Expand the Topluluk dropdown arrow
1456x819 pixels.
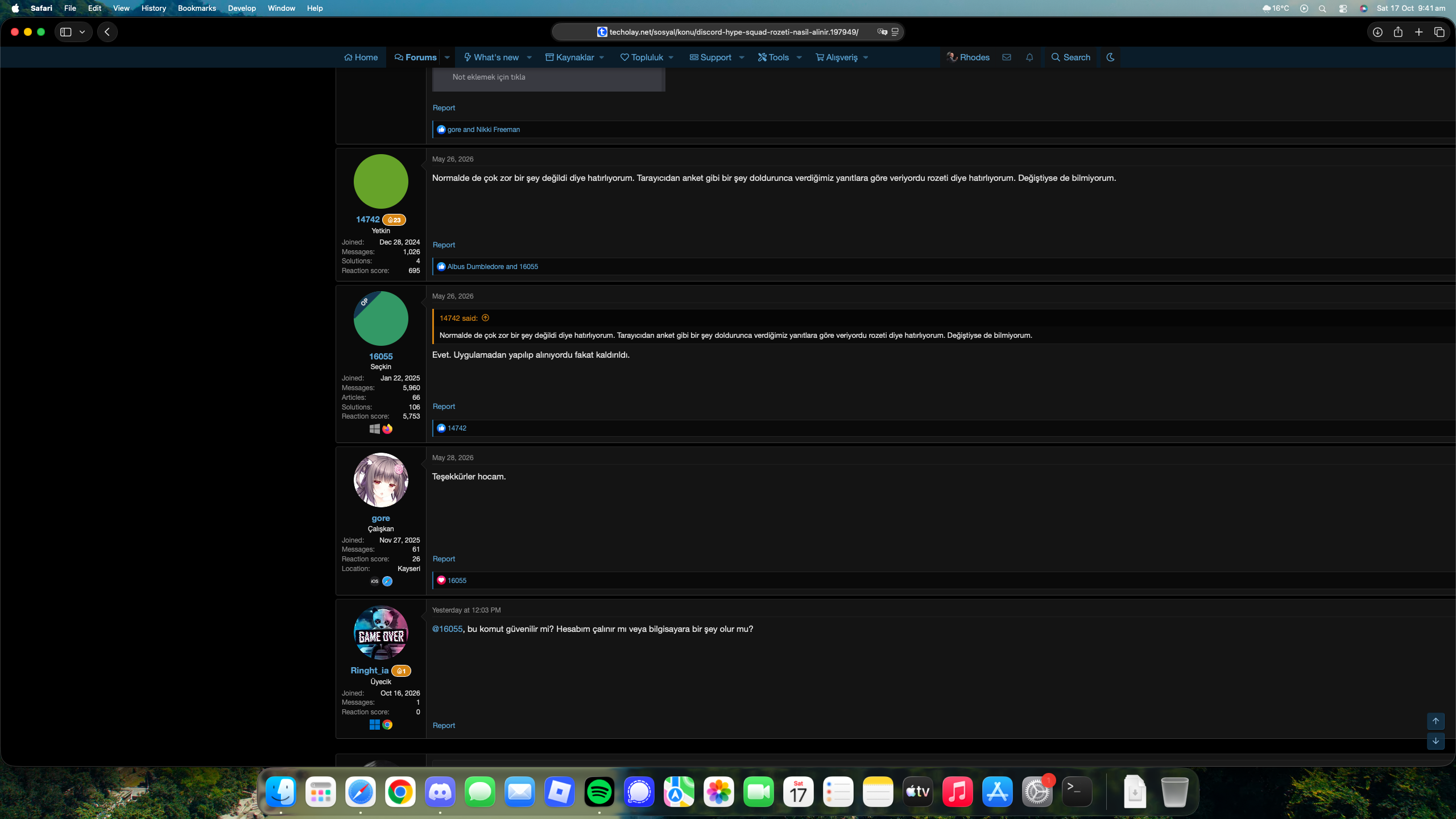click(671, 57)
